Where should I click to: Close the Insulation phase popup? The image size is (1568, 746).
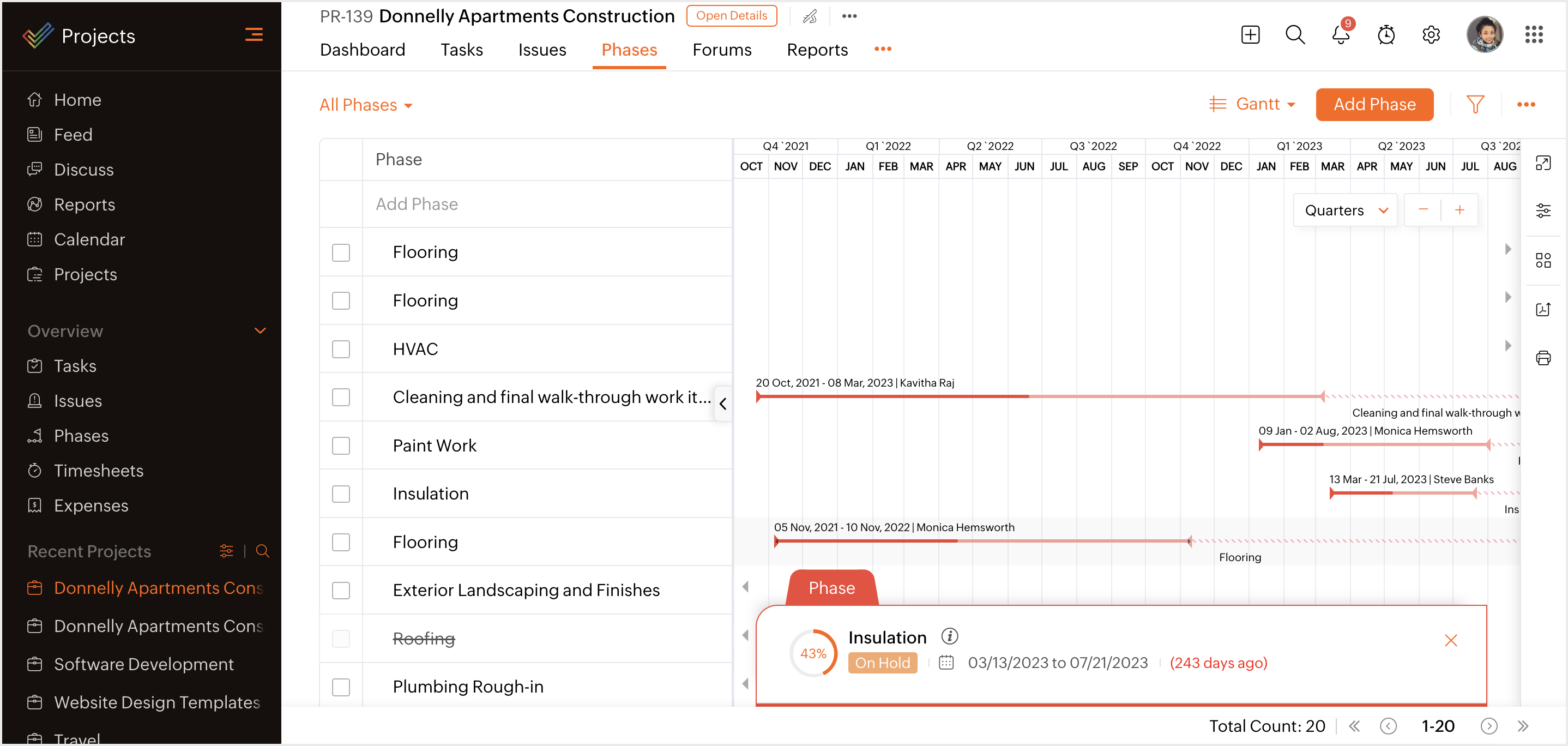click(1451, 640)
